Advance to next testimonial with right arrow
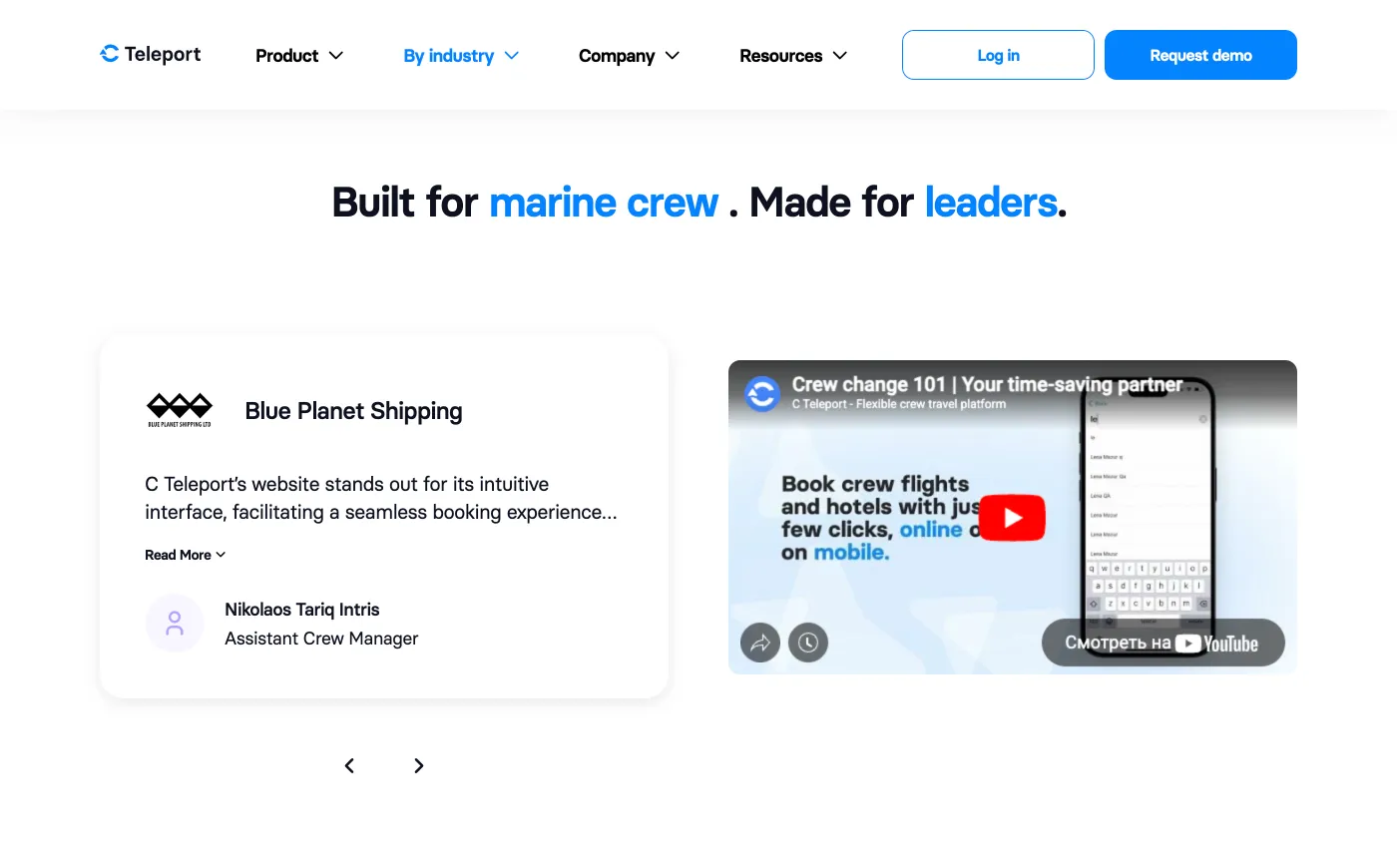 [419, 765]
